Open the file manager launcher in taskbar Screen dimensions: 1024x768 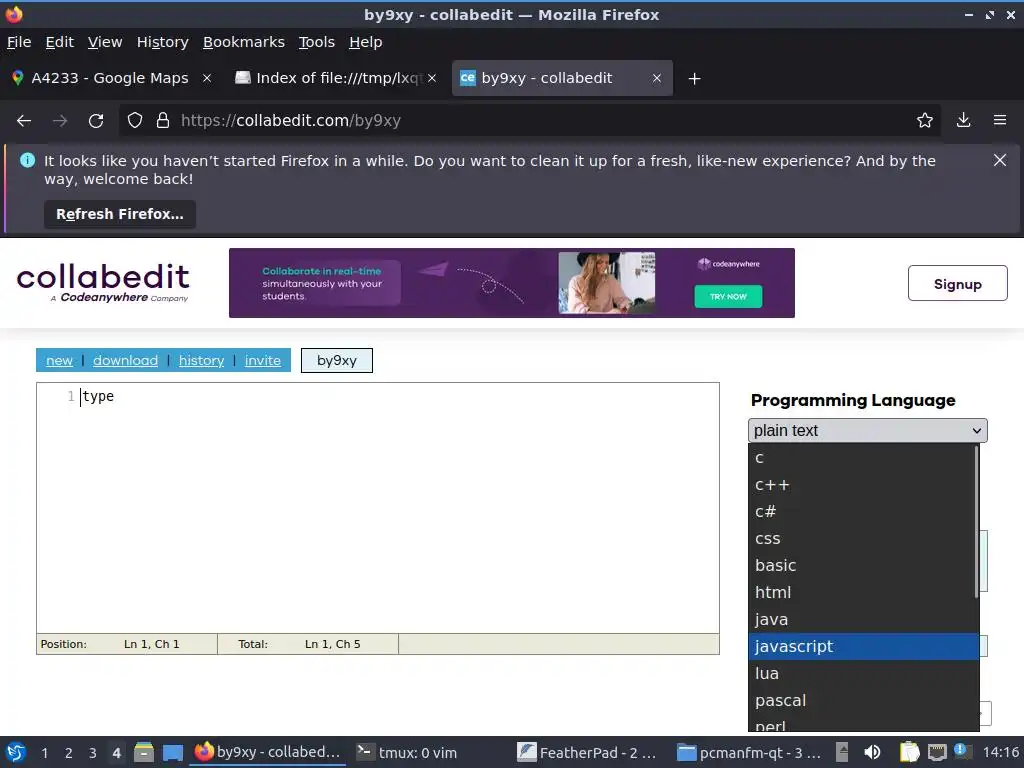coord(144,753)
